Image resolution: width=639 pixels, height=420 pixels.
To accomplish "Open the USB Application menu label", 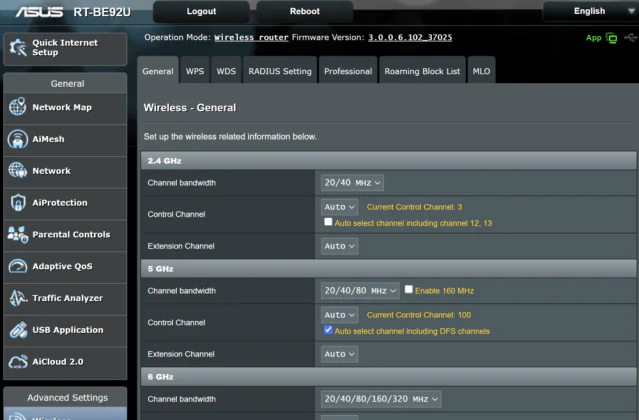I will pos(68,330).
